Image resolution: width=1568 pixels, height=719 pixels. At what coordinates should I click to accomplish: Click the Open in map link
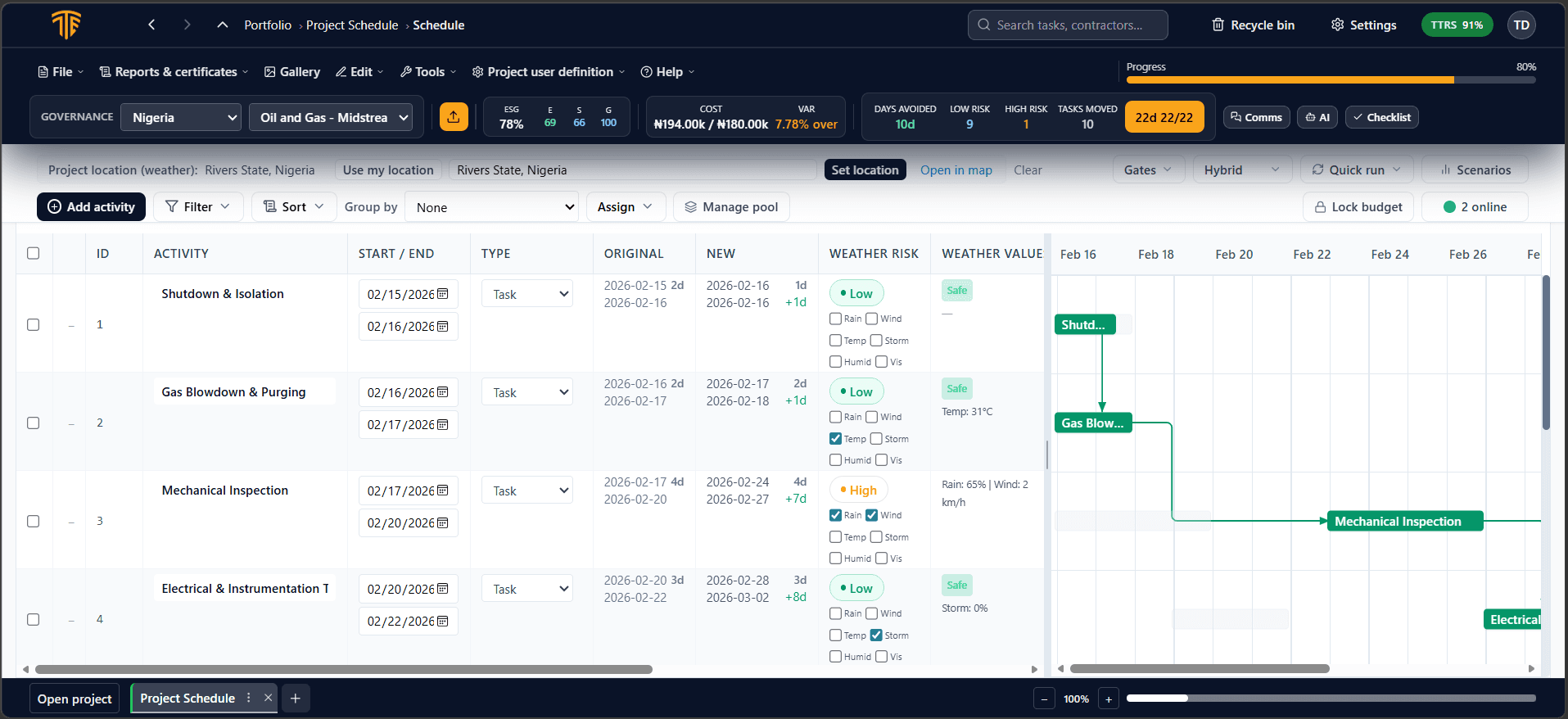[x=956, y=170]
